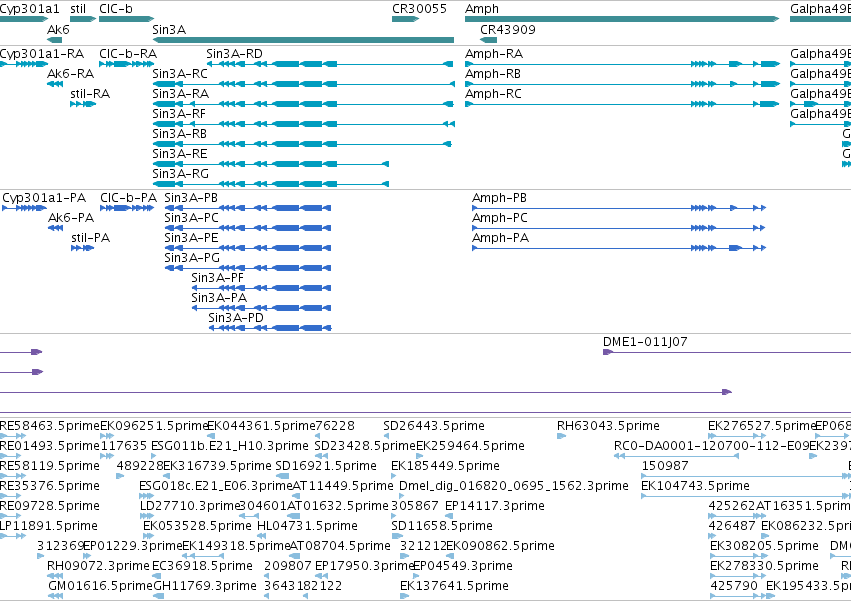851x601 pixels.
Task: Select the long Sin3A gene bar
Action: [303, 40]
